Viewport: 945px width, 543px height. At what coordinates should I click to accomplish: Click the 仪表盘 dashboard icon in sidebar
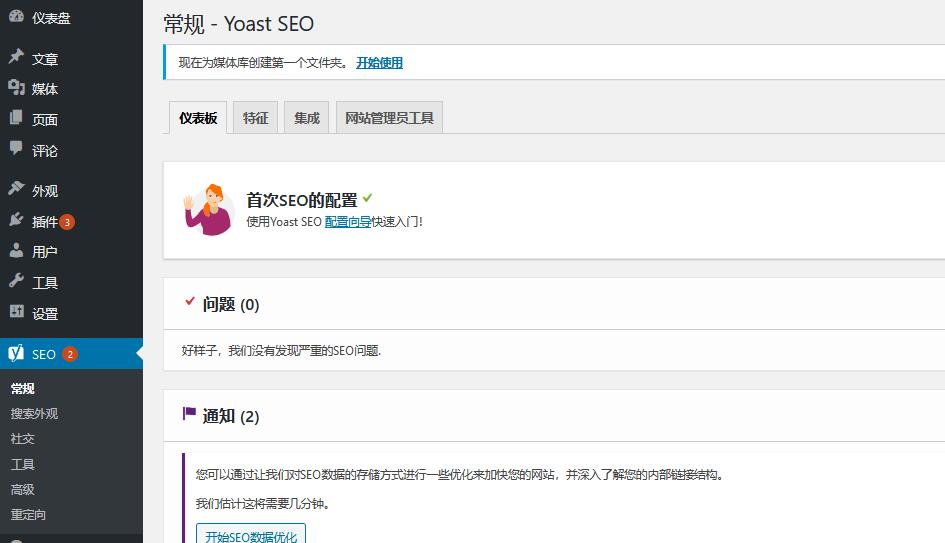click(x=16, y=17)
